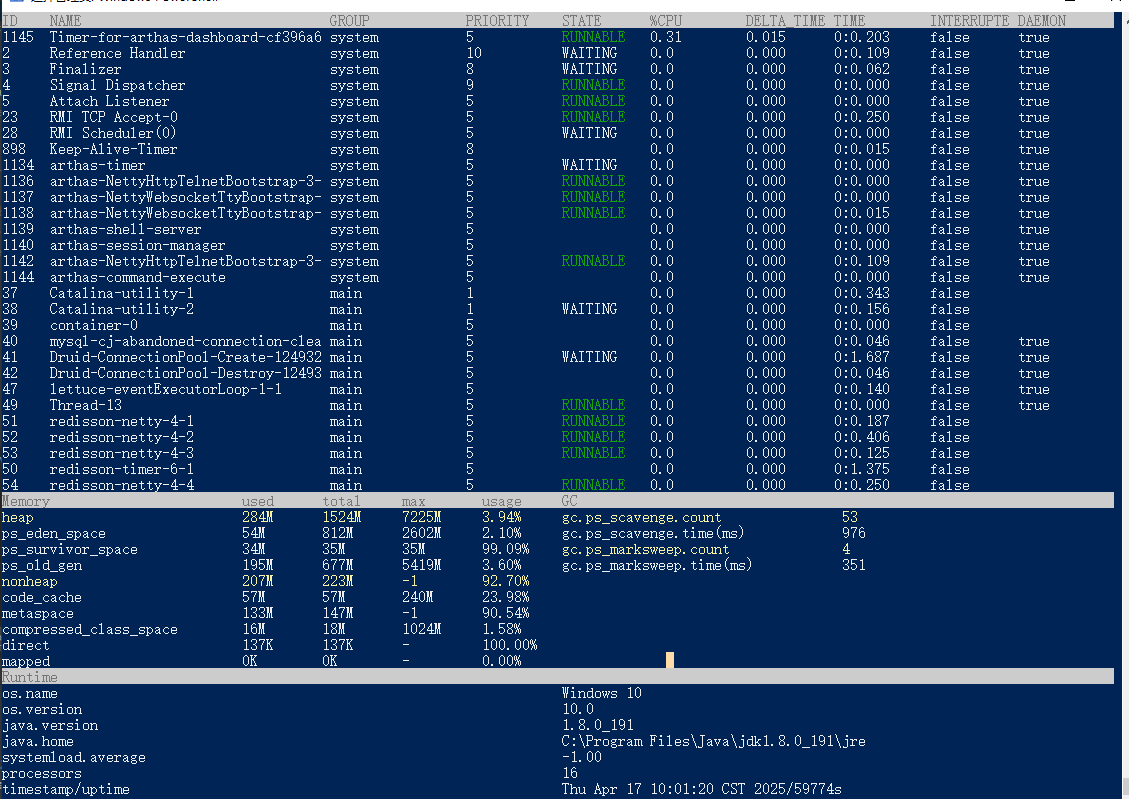This screenshot has width=1129, height=799.
Task: Click the code_cache row label
Action: (42, 597)
